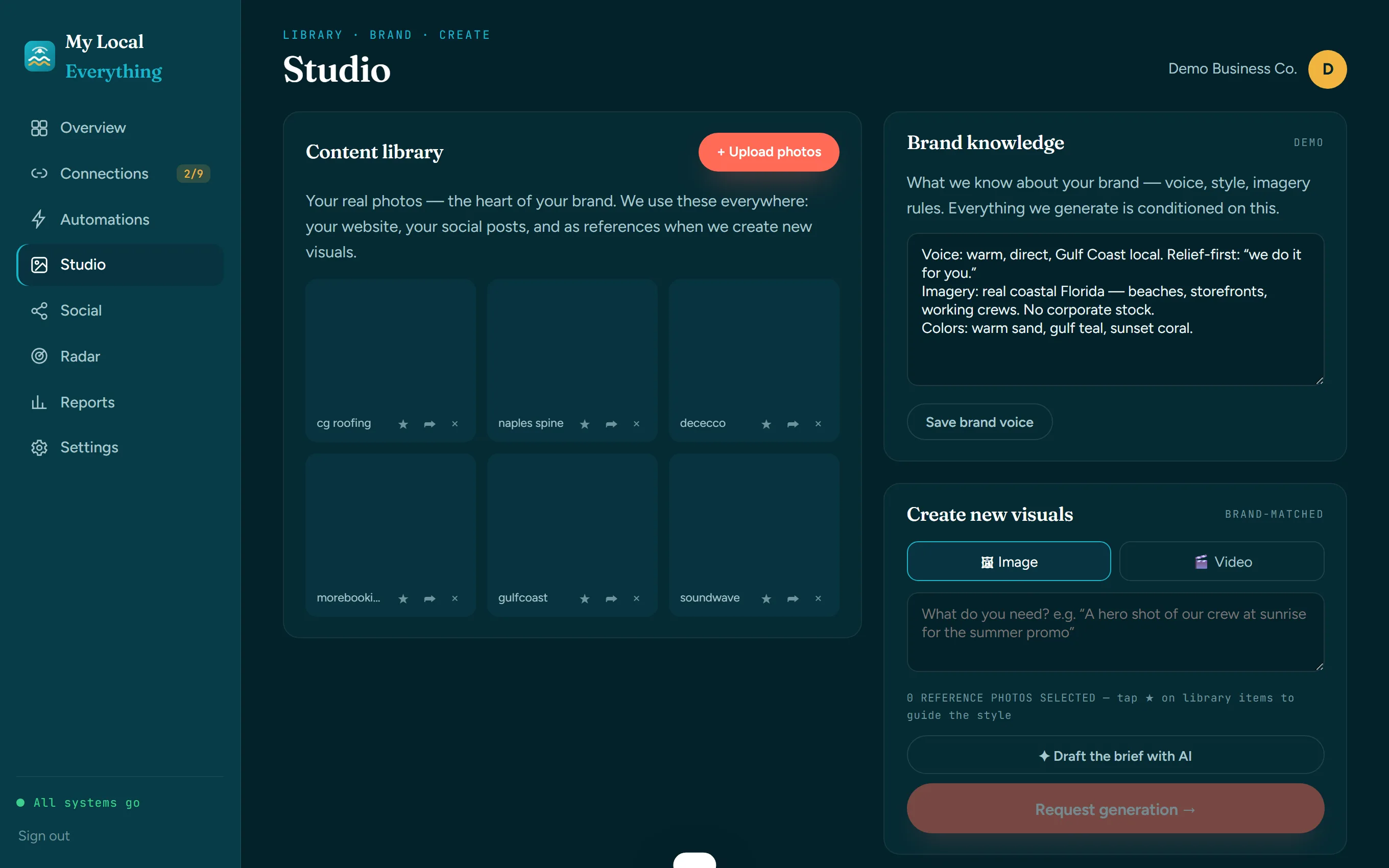Focus the What do you need prompt field
Screen dimensions: 1389x868
pyautogui.click(x=1115, y=632)
